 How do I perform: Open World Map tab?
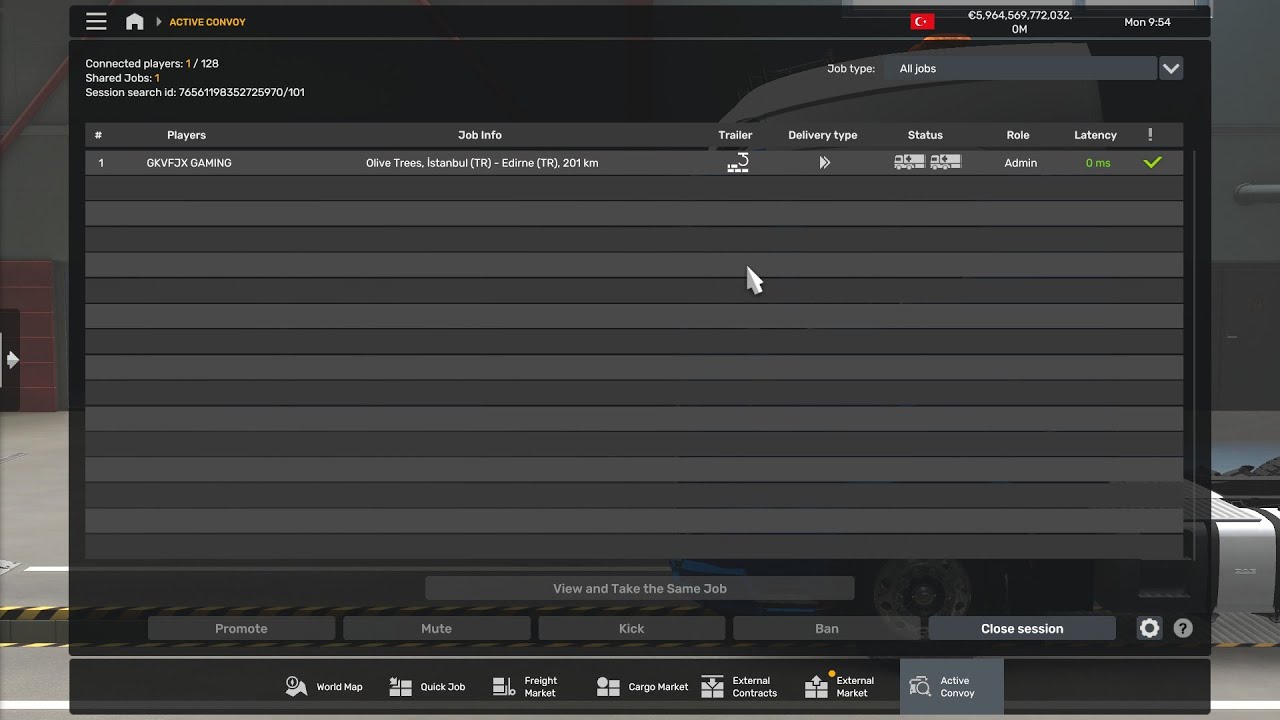[324, 687]
